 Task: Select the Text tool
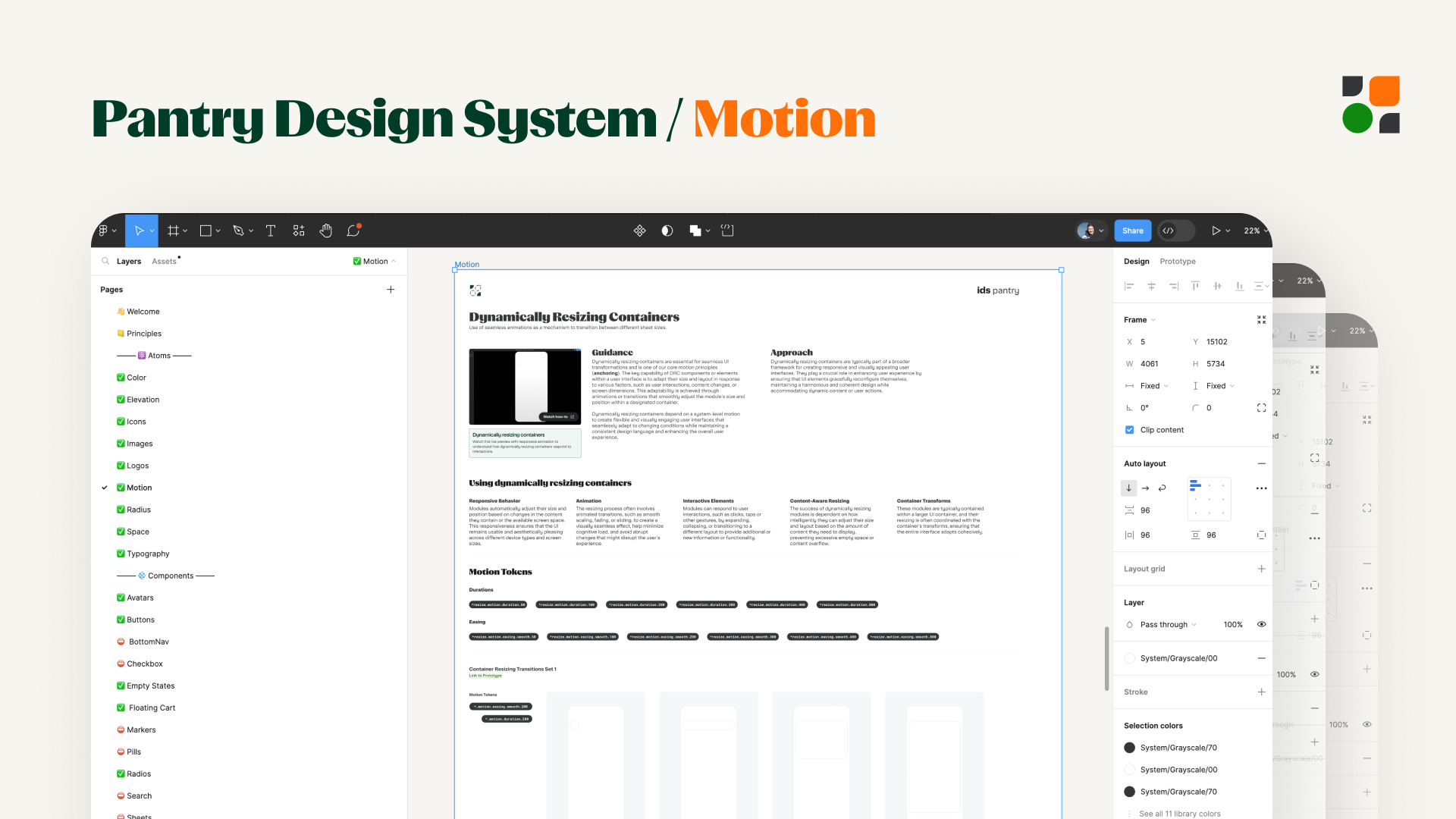(x=271, y=231)
